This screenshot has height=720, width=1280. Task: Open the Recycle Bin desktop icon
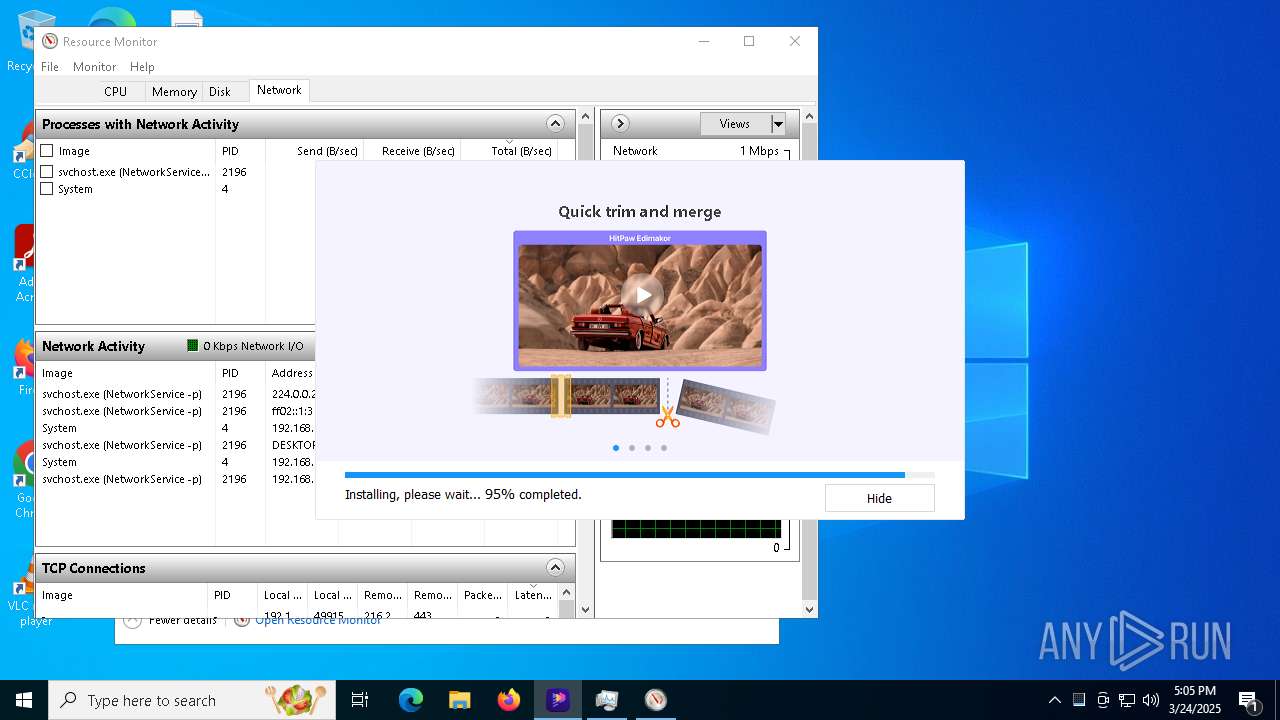tap(23, 40)
